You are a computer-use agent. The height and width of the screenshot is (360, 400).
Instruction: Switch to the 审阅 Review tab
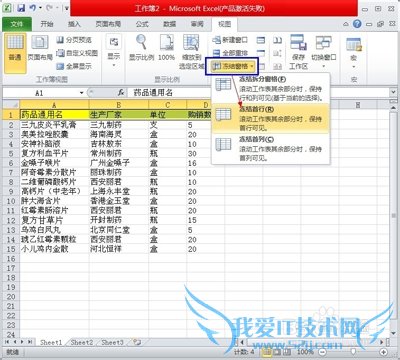(x=197, y=24)
